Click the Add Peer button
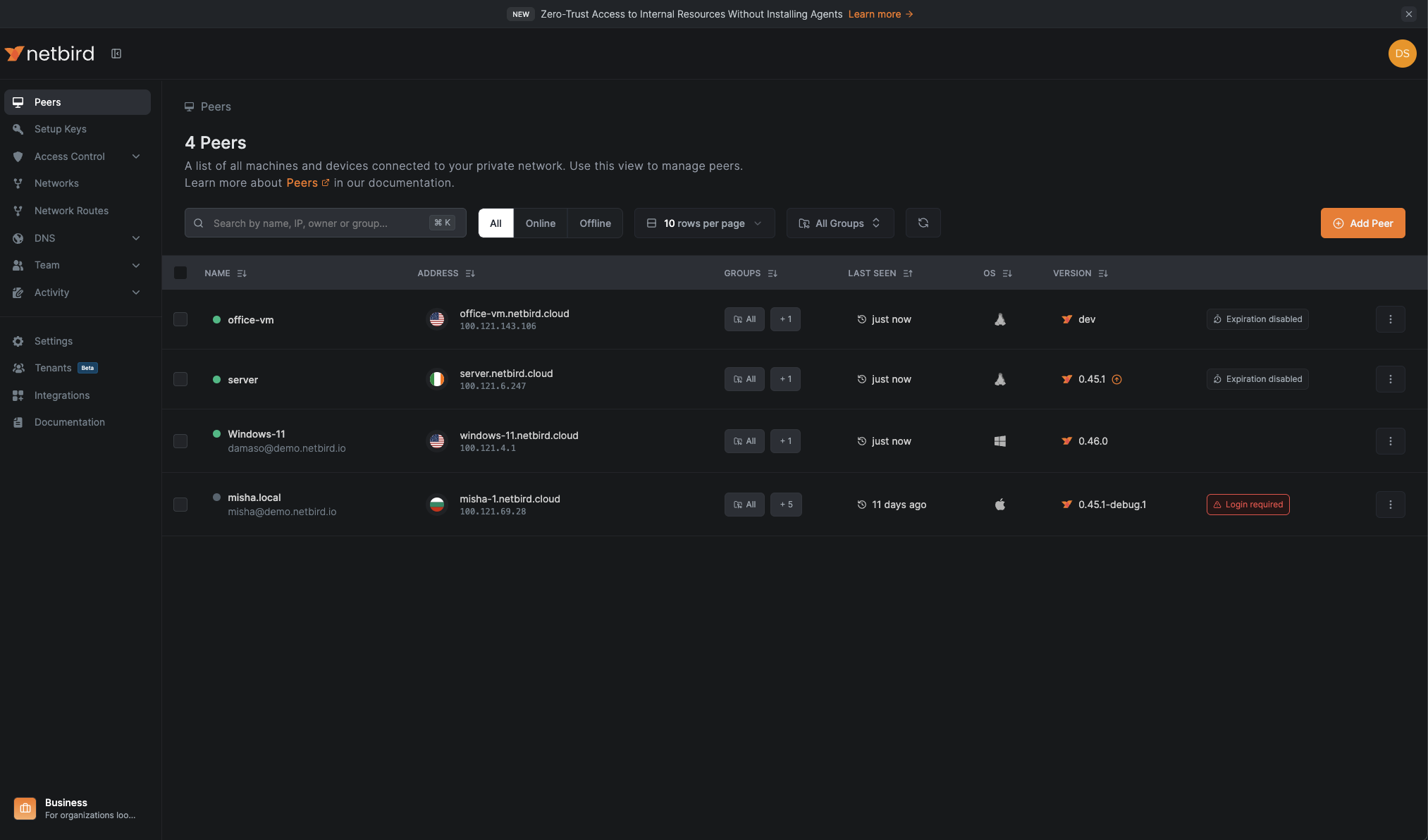 (1362, 223)
